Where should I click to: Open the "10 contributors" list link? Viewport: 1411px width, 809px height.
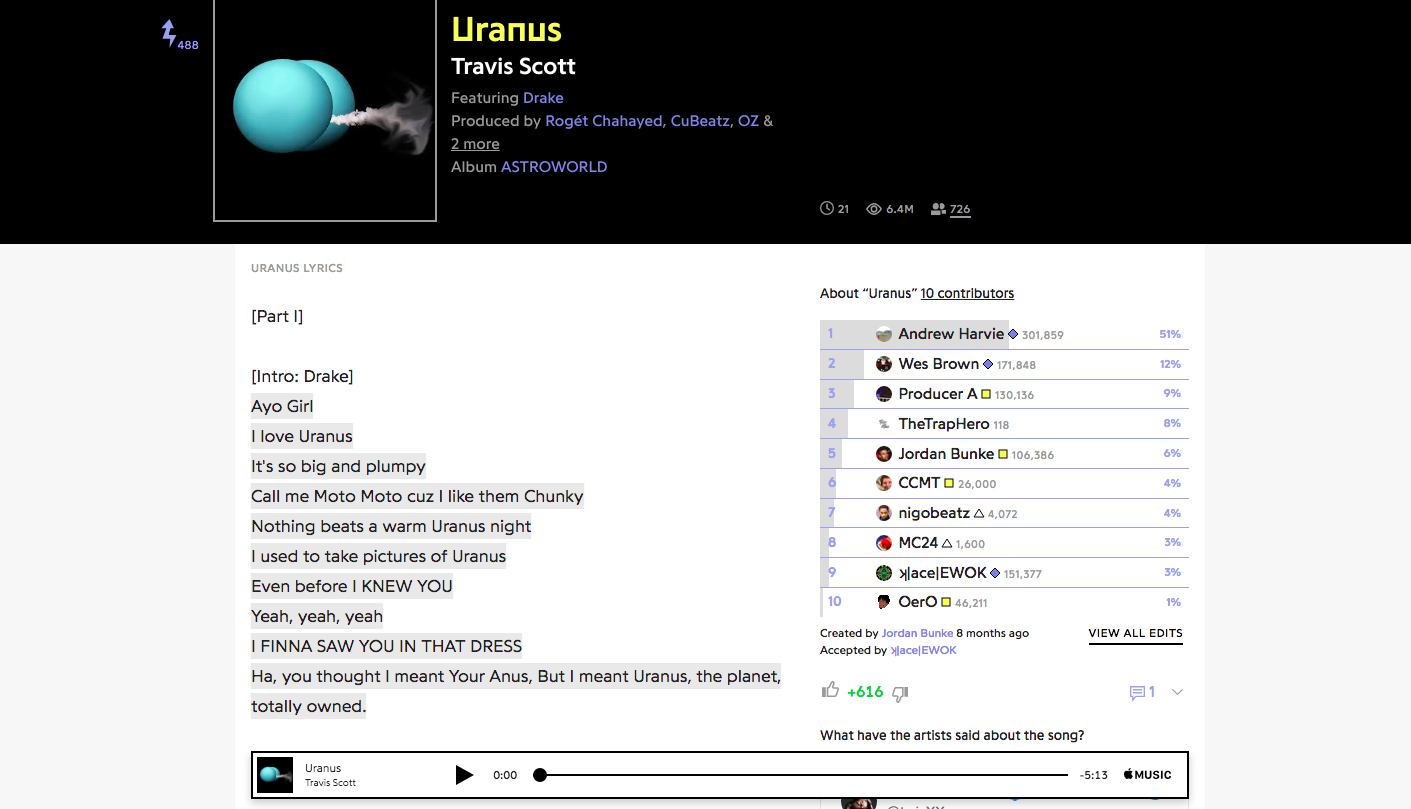pyautogui.click(x=967, y=293)
